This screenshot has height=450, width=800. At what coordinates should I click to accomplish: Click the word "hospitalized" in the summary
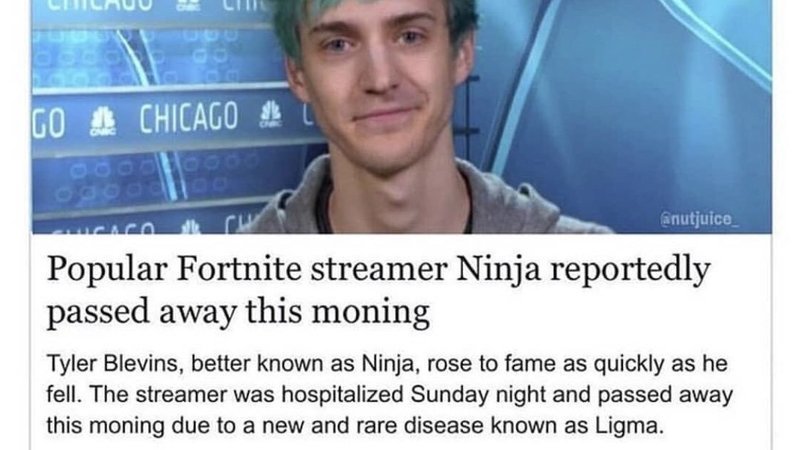[343, 395]
